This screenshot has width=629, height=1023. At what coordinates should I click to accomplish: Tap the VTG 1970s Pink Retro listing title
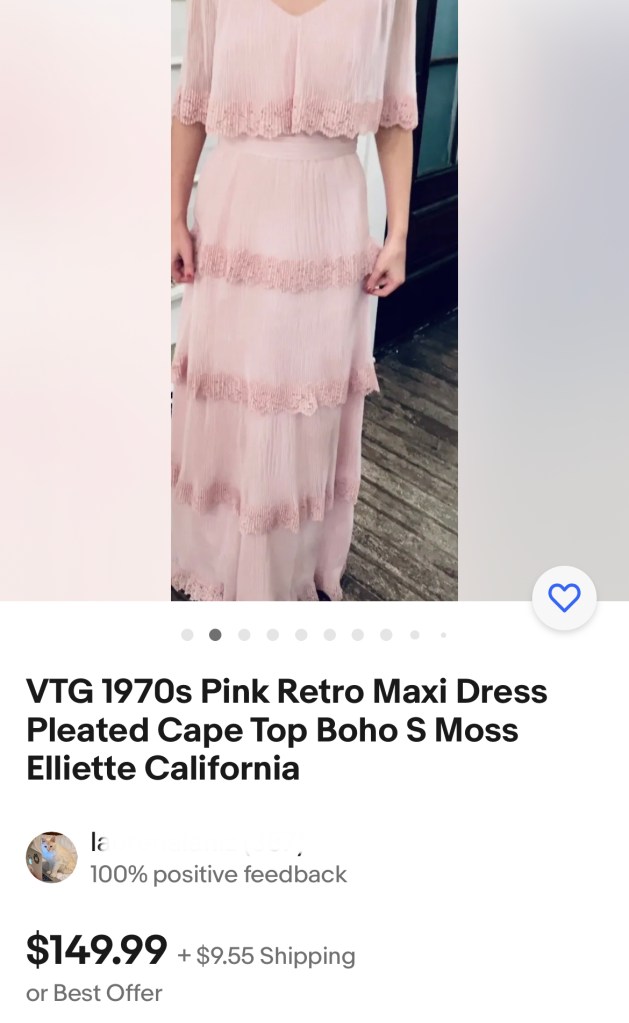click(286, 729)
